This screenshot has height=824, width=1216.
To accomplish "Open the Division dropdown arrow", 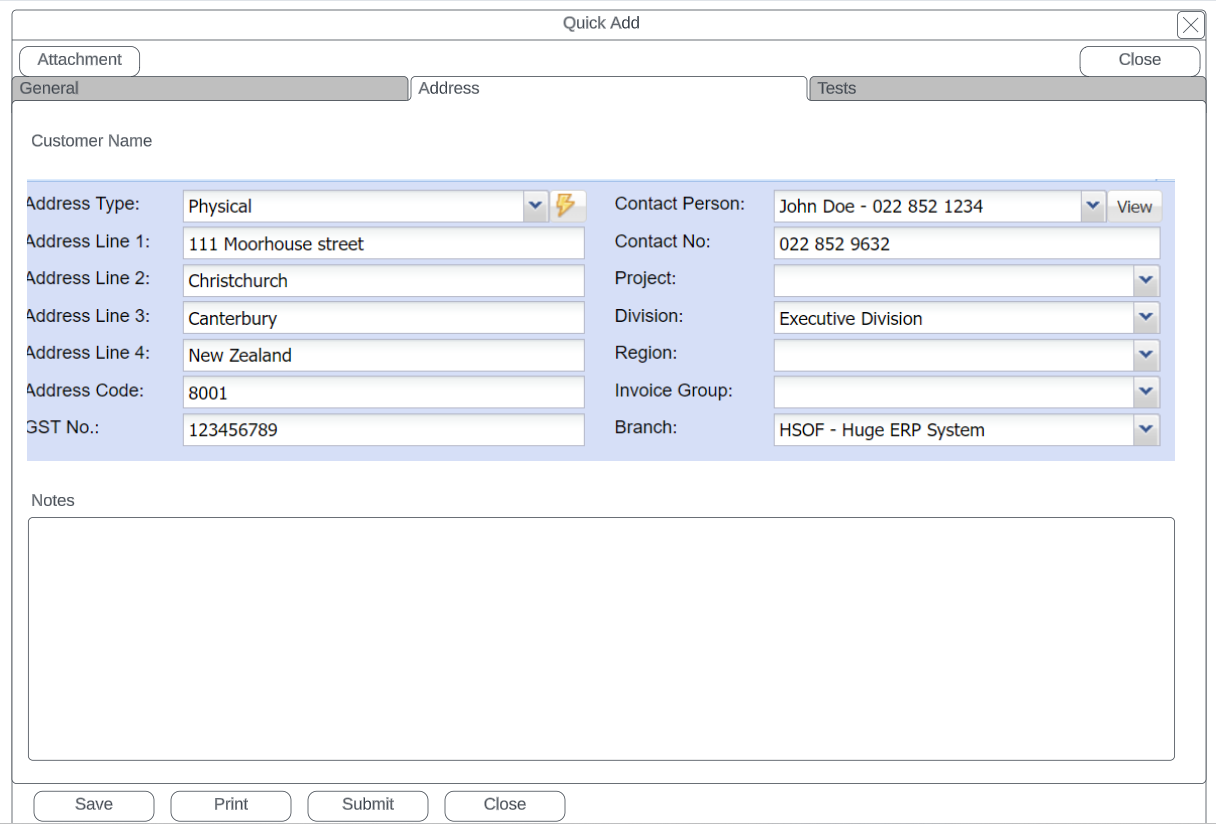I will point(1146,318).
